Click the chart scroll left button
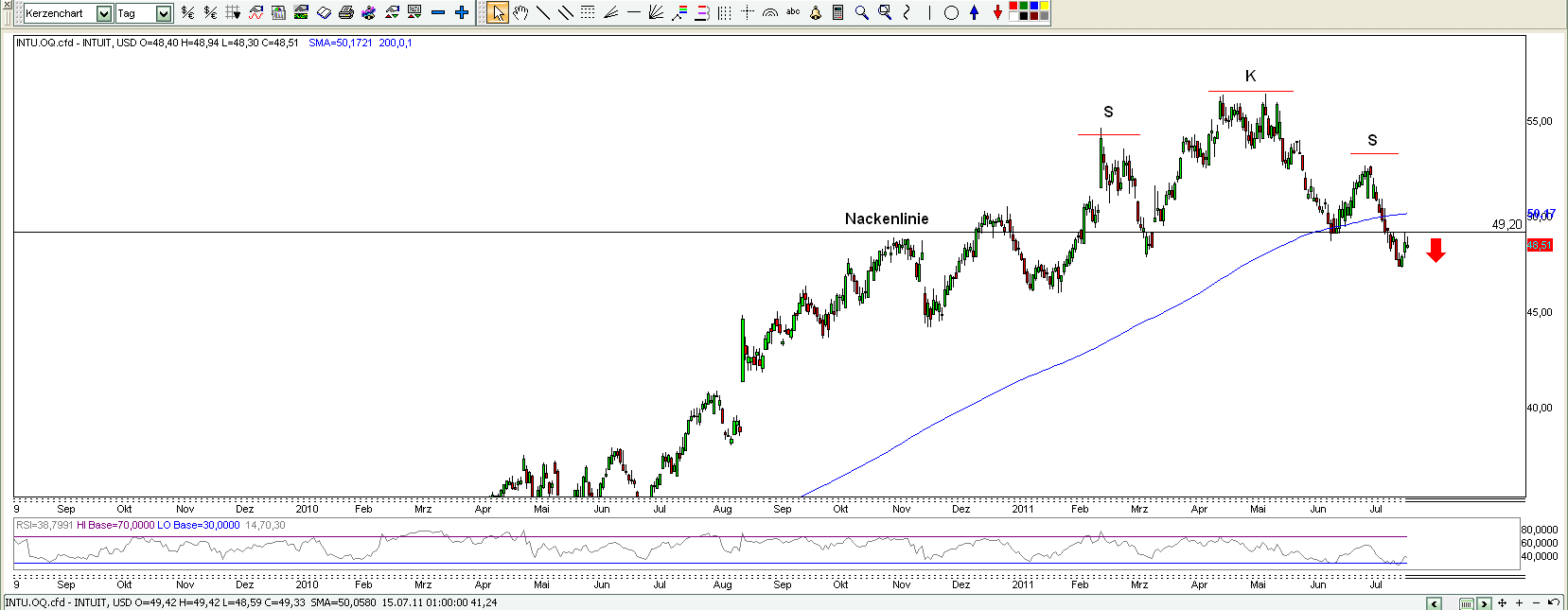Image resolution: width=1568 pixels, height=610 pixels. click(1435, 603)
